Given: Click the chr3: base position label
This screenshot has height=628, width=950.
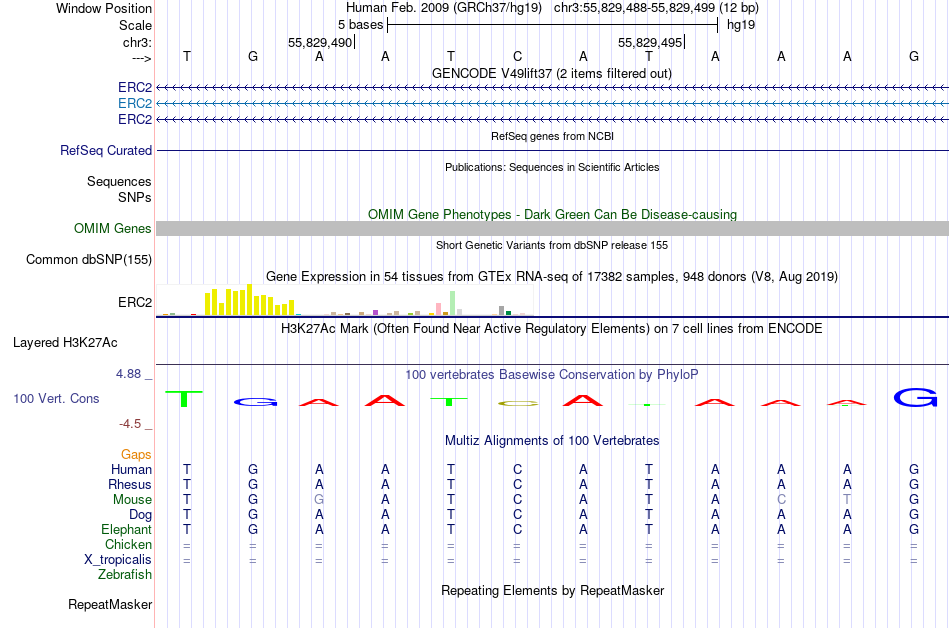Looking at the screenshot, I should 137,42.
